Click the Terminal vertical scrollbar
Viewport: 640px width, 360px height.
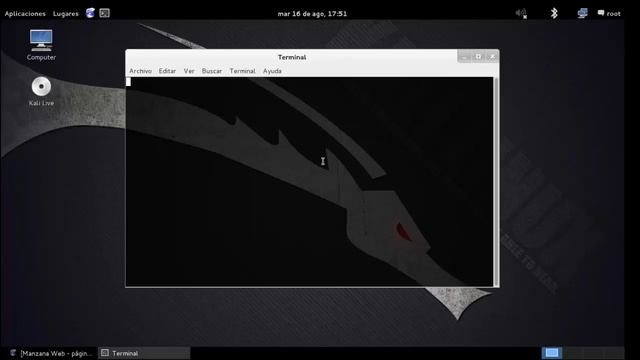pyautogui.click(x=496, y=182)
